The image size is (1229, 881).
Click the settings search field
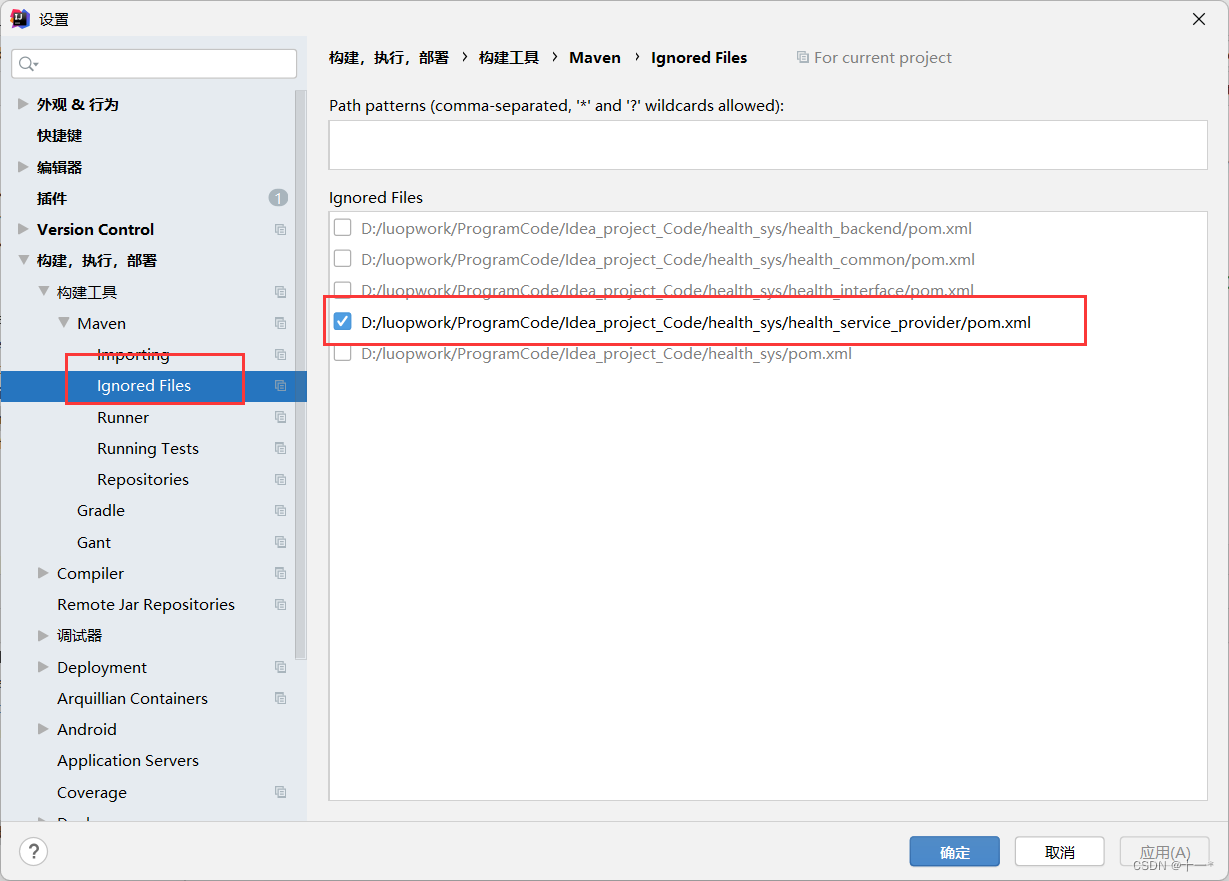click(x=154, y=64)
